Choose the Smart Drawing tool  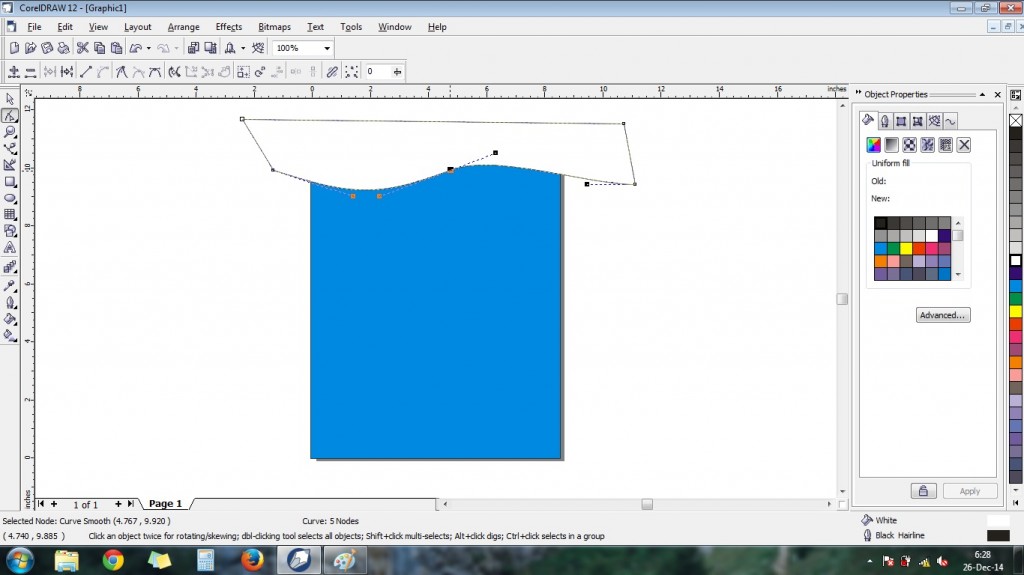(x=10, y=165)
